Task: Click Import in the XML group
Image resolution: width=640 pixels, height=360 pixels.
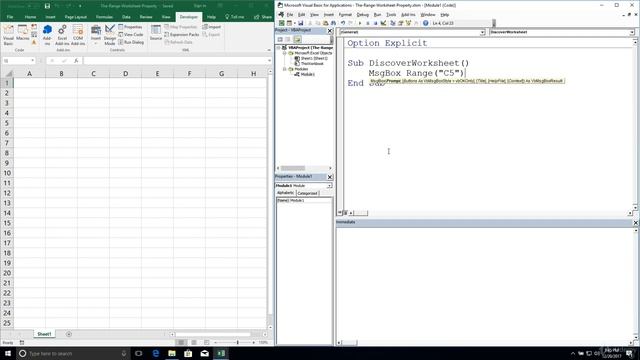Action: pos(211,27)
